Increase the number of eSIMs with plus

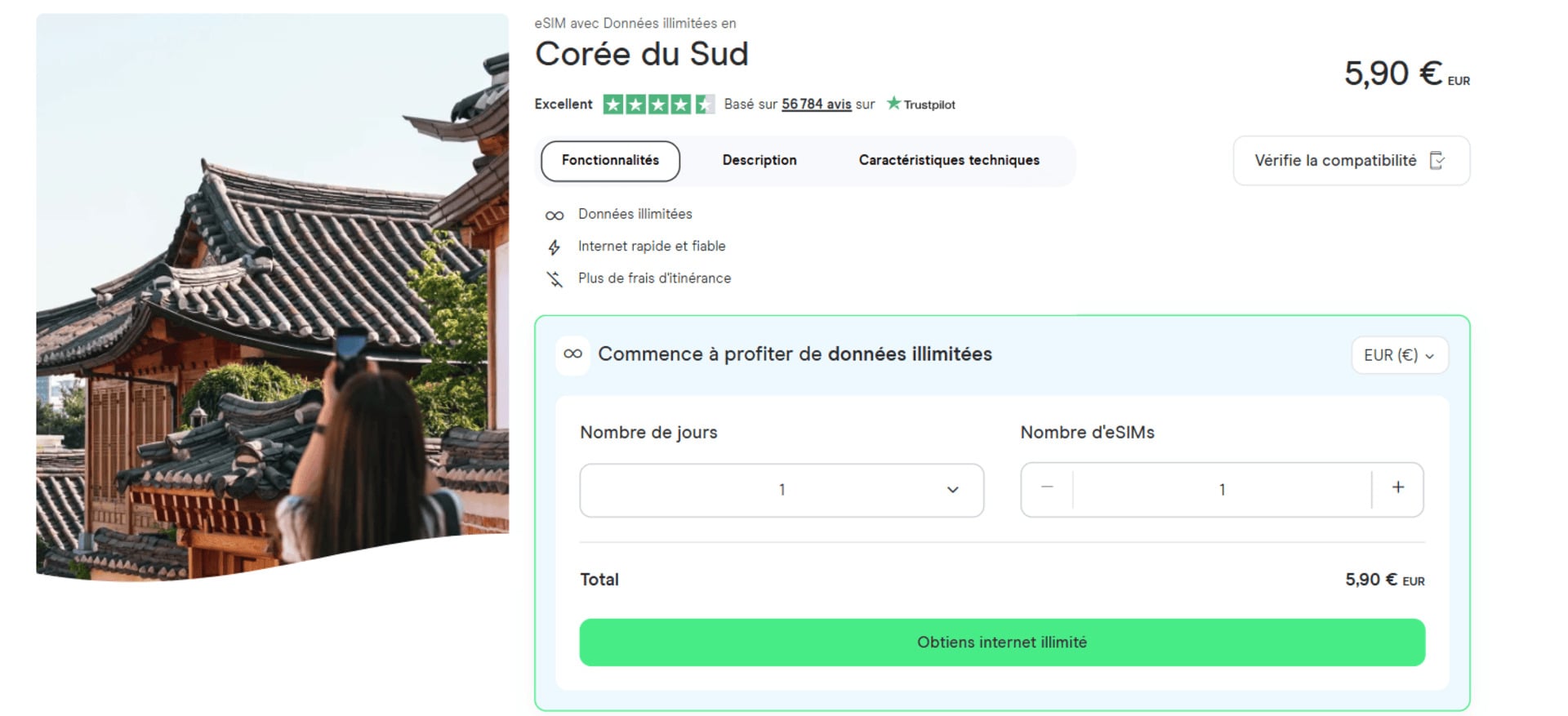(1398, 487)
